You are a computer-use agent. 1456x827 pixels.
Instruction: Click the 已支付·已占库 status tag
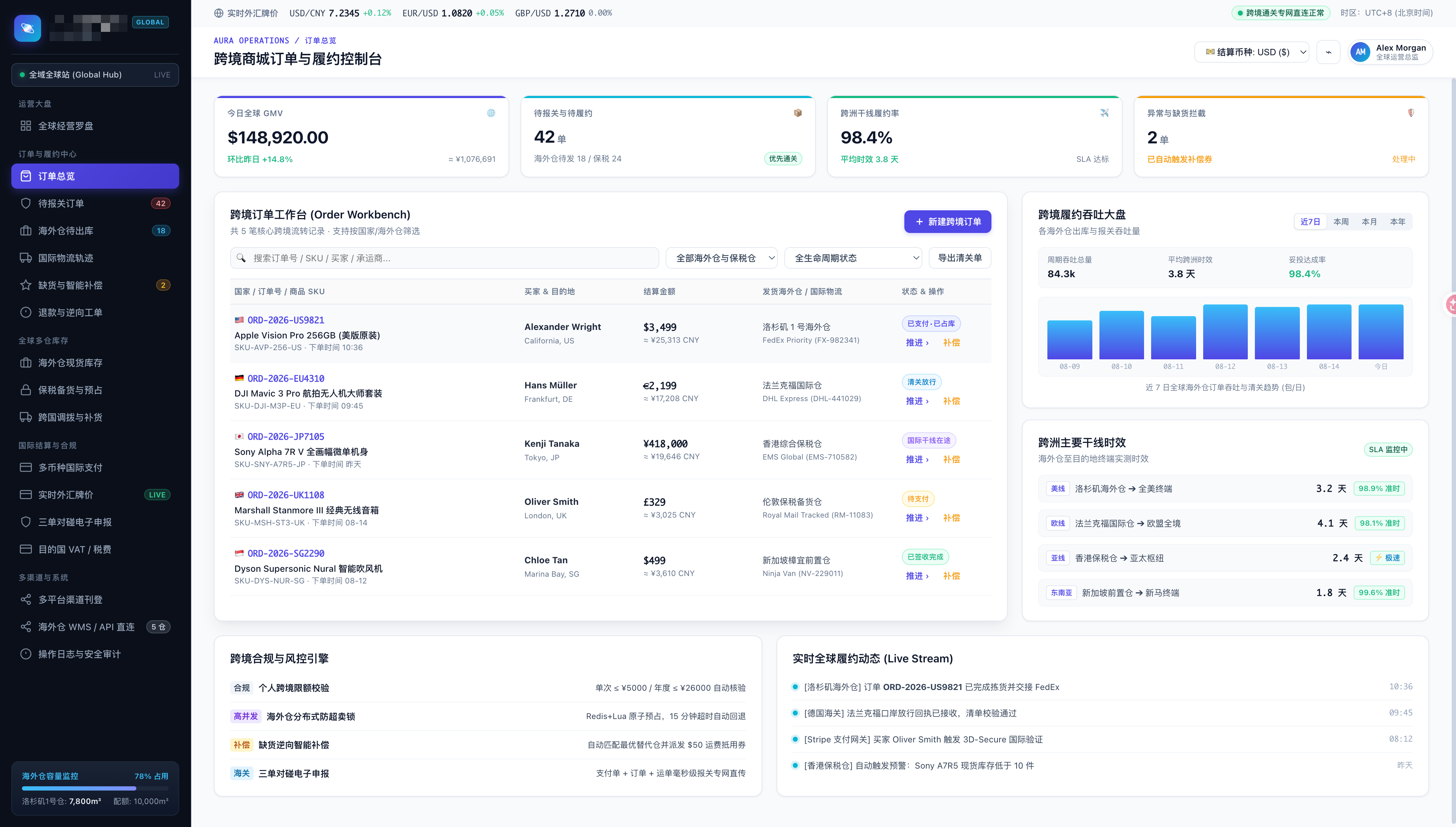[931, 324]
